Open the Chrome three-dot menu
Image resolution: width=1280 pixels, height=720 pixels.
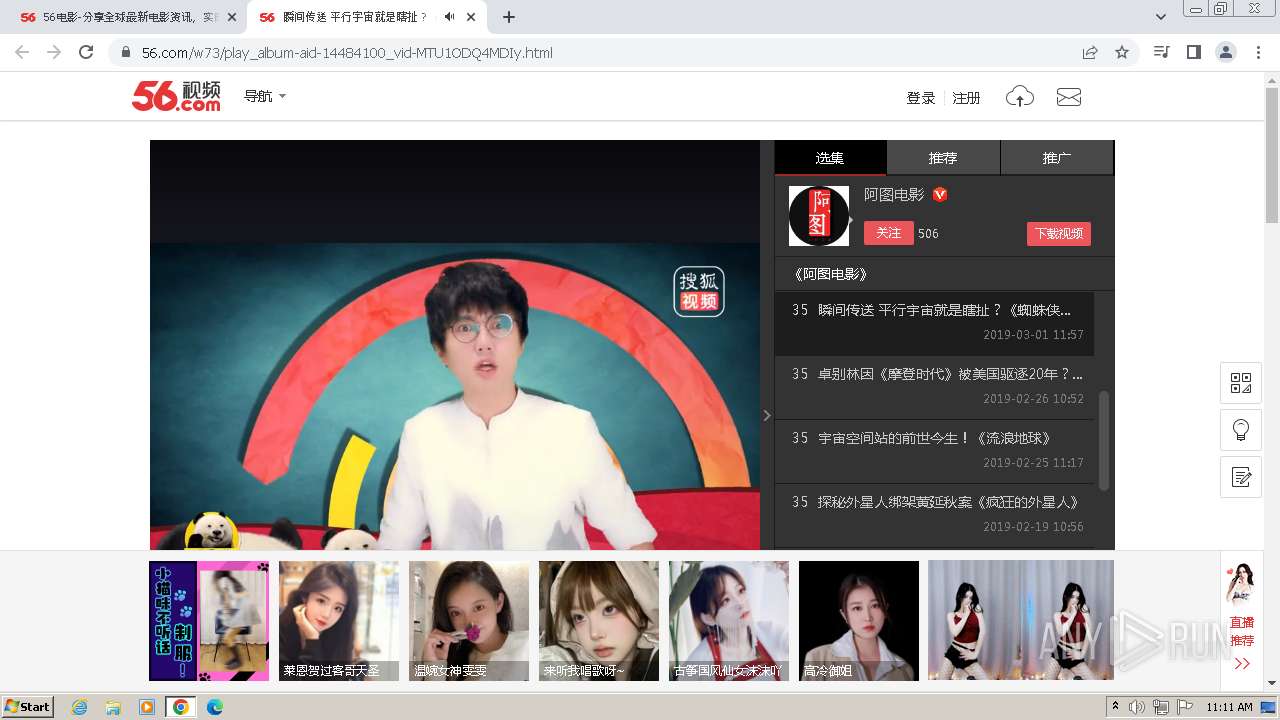click(x=1258, y=52)
